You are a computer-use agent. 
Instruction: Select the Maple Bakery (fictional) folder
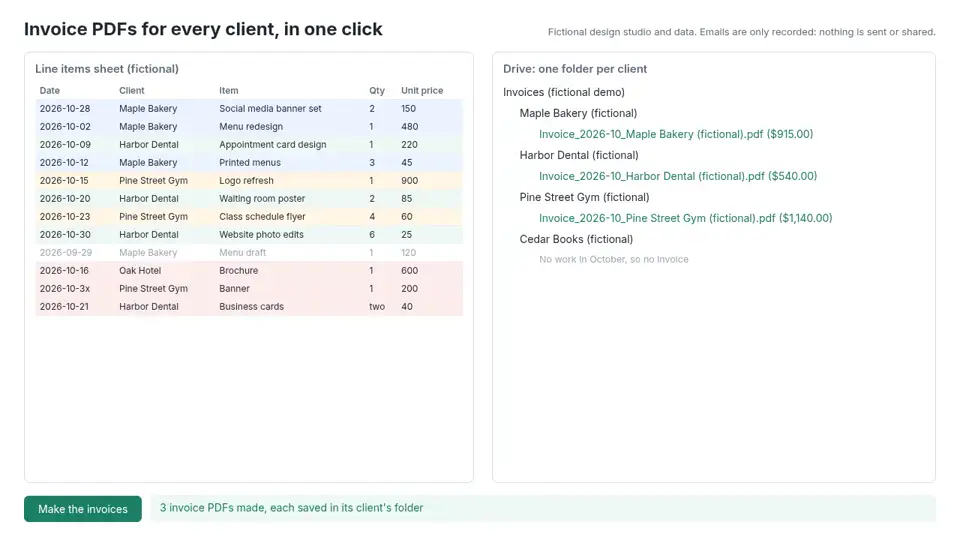578,113
